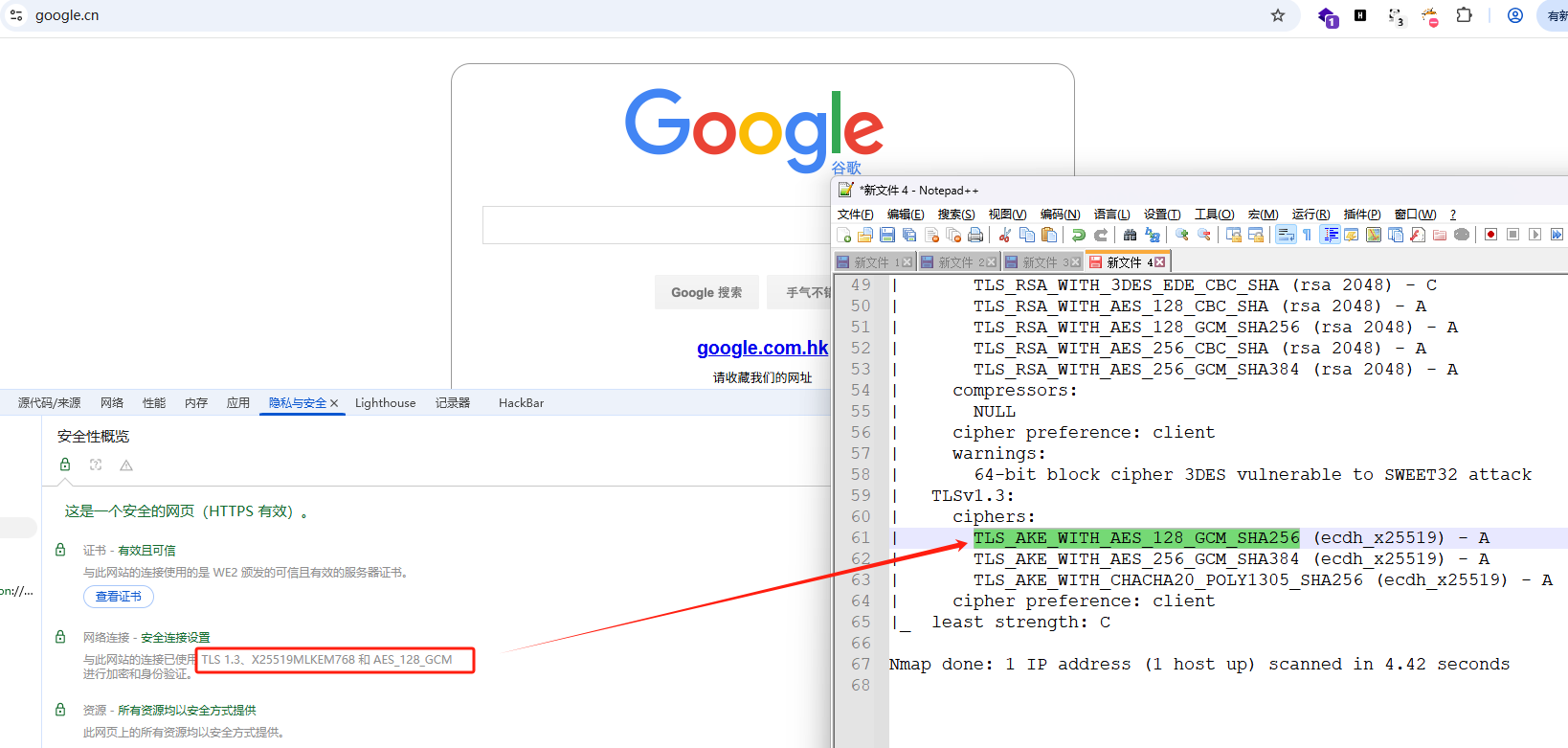Open the Function List icon in Notepad++
1568x748 pixels.
[1416, 235]
